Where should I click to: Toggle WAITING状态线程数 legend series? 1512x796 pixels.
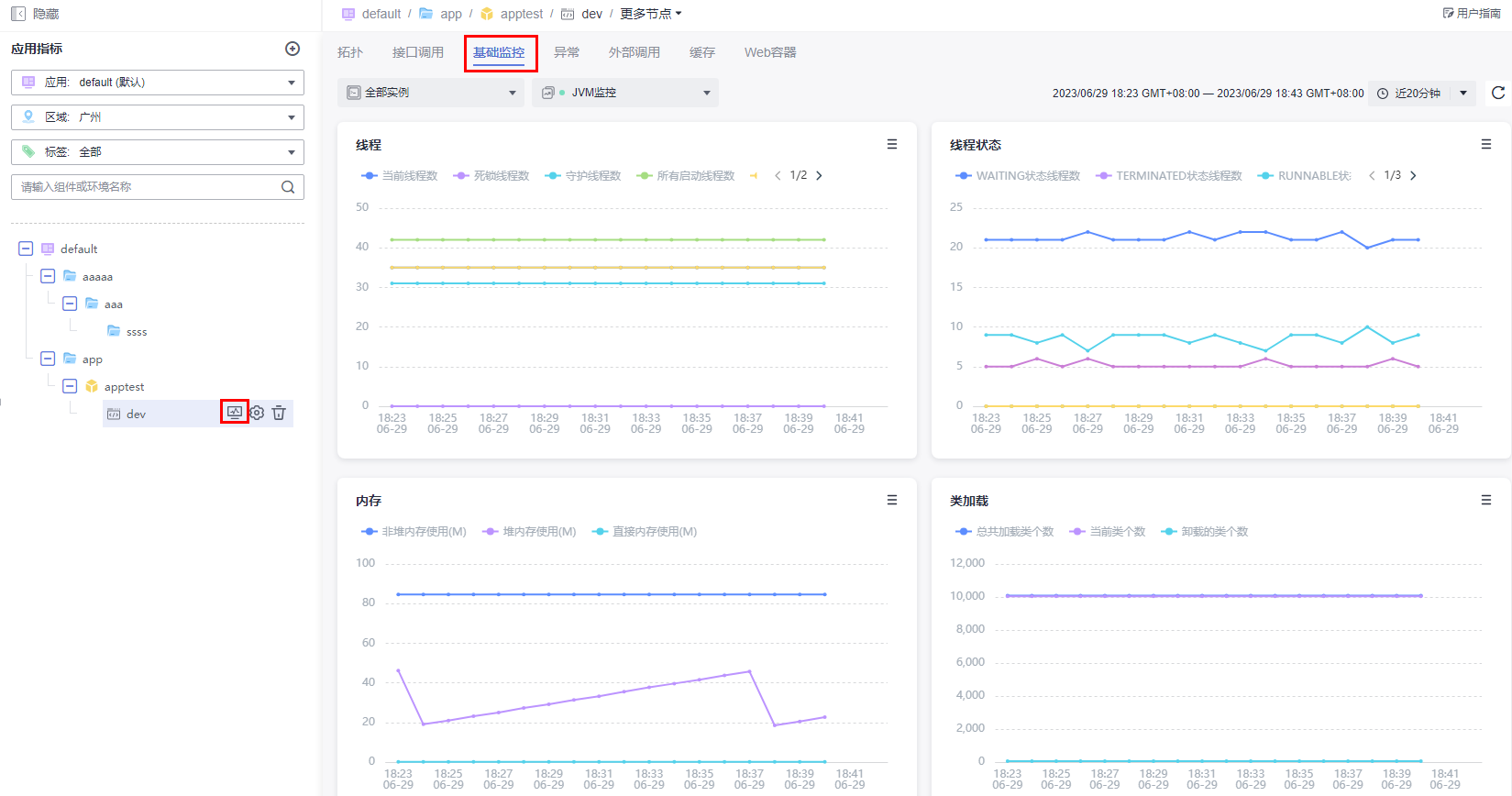[x=1018, y=176]
